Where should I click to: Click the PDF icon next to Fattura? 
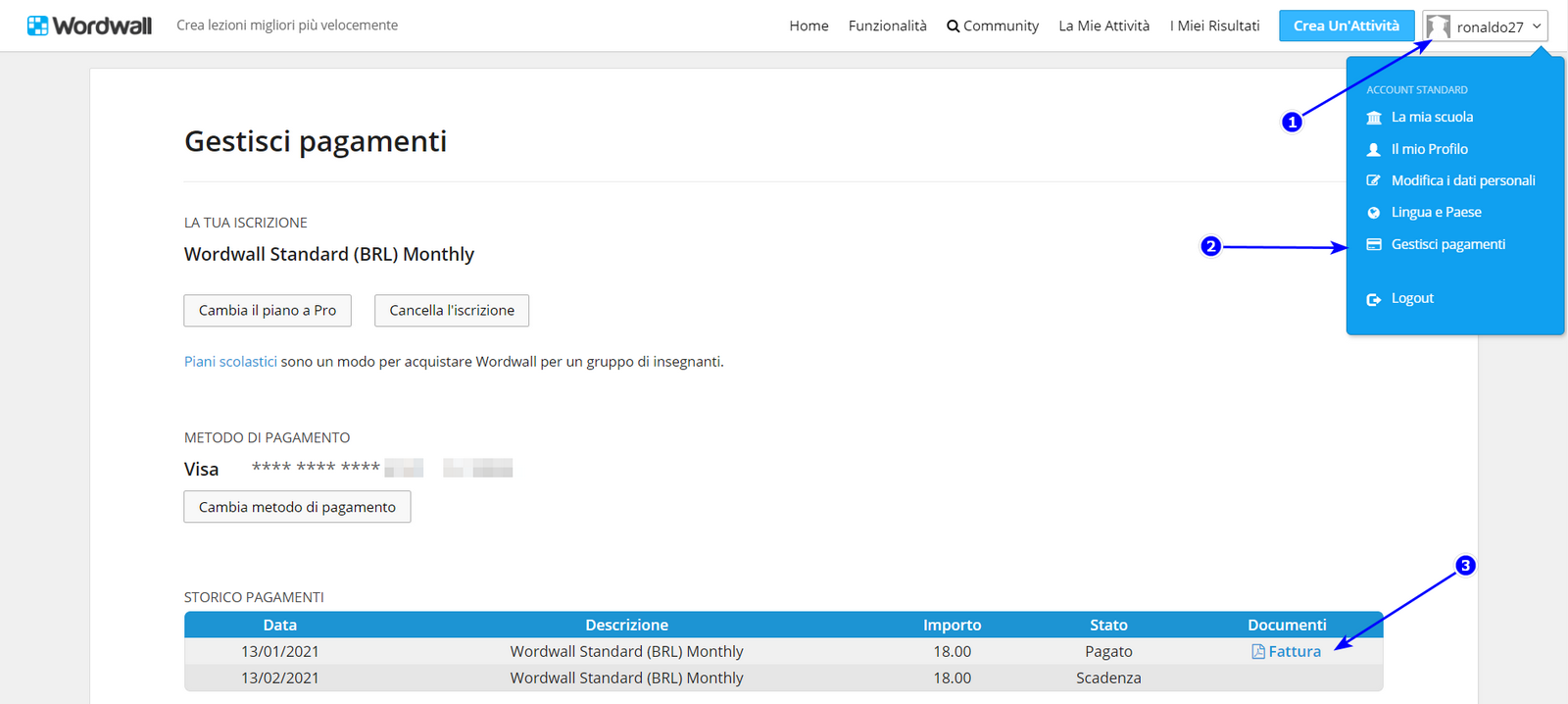click(1258, 652)
